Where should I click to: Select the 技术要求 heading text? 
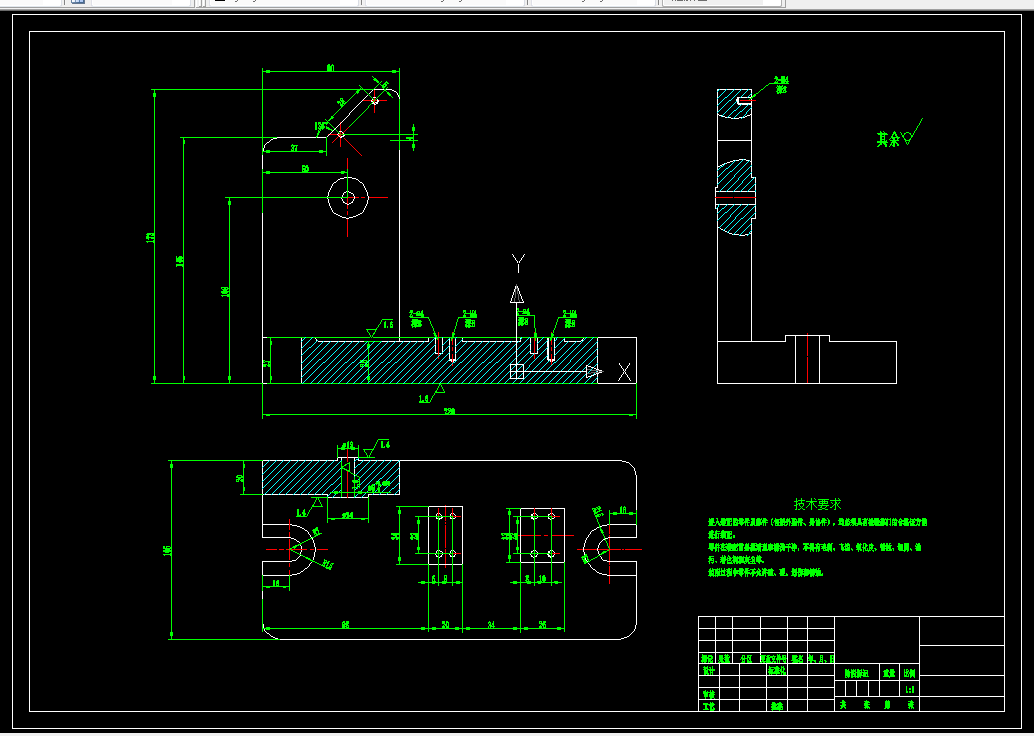pos(817,505)
